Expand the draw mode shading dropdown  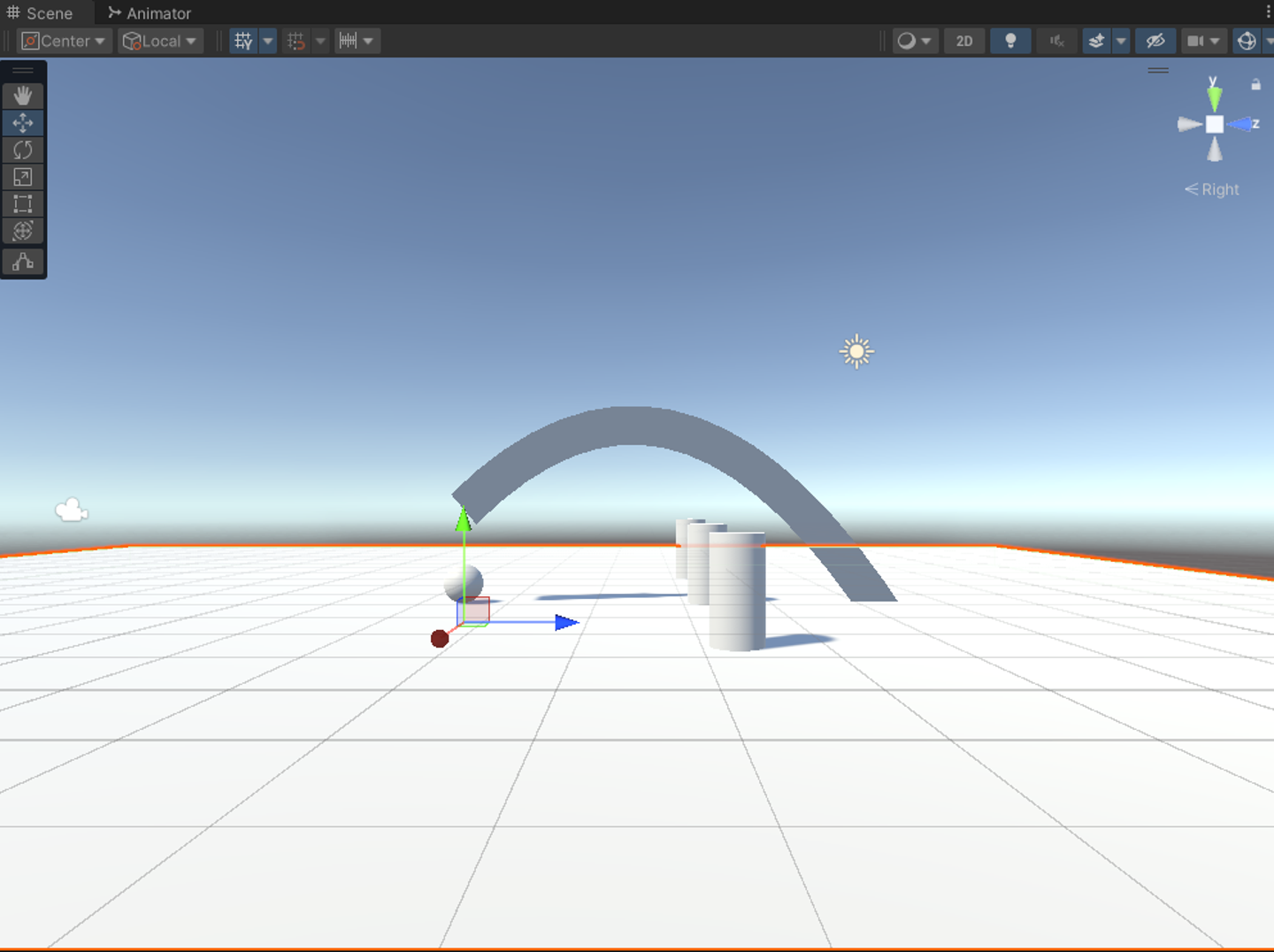915,41
